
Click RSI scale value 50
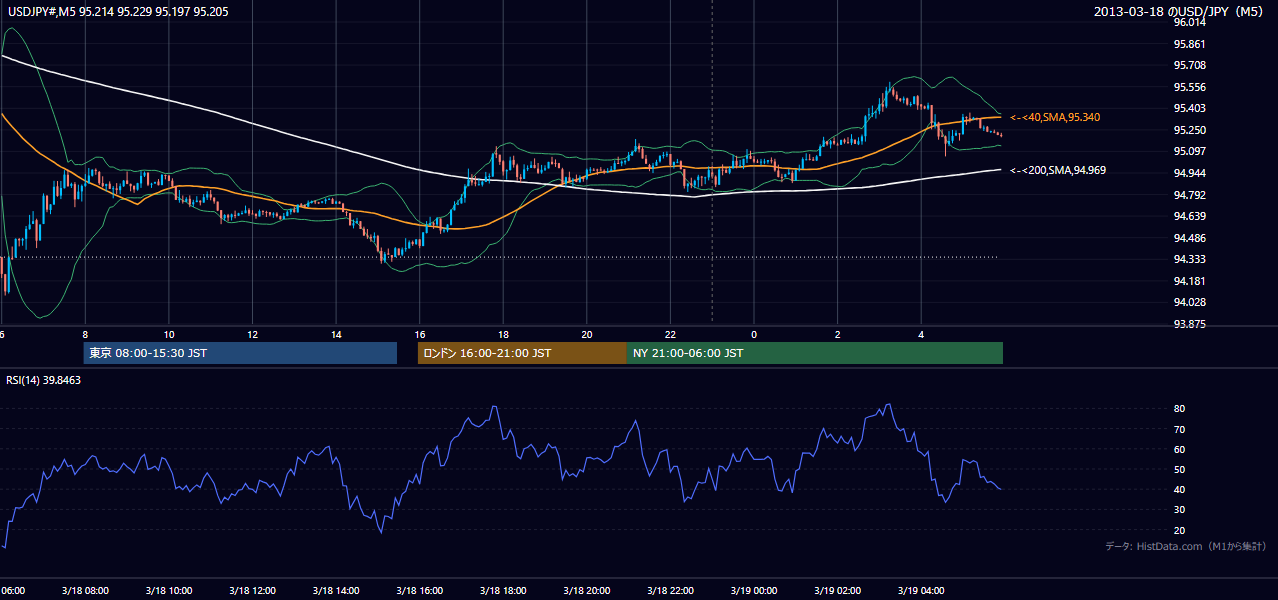pos(1179,469)
